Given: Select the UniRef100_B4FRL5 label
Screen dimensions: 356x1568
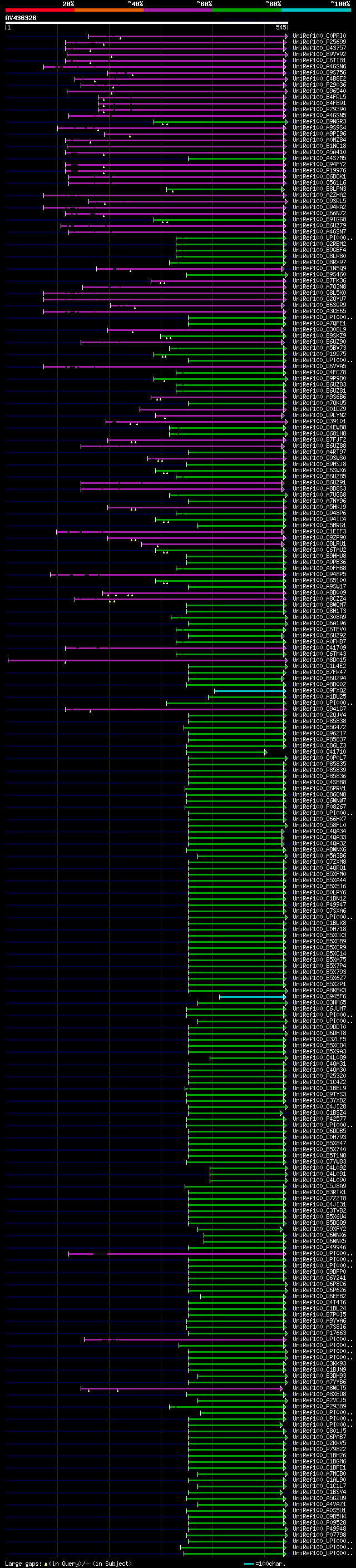Looking at the screenshot, I should point(319,97).
